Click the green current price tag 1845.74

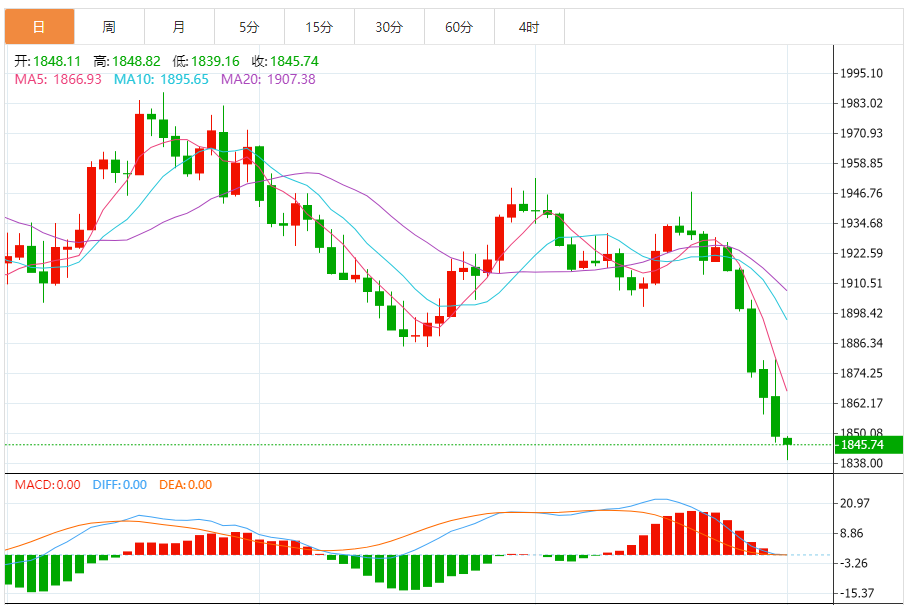[869, 445]
